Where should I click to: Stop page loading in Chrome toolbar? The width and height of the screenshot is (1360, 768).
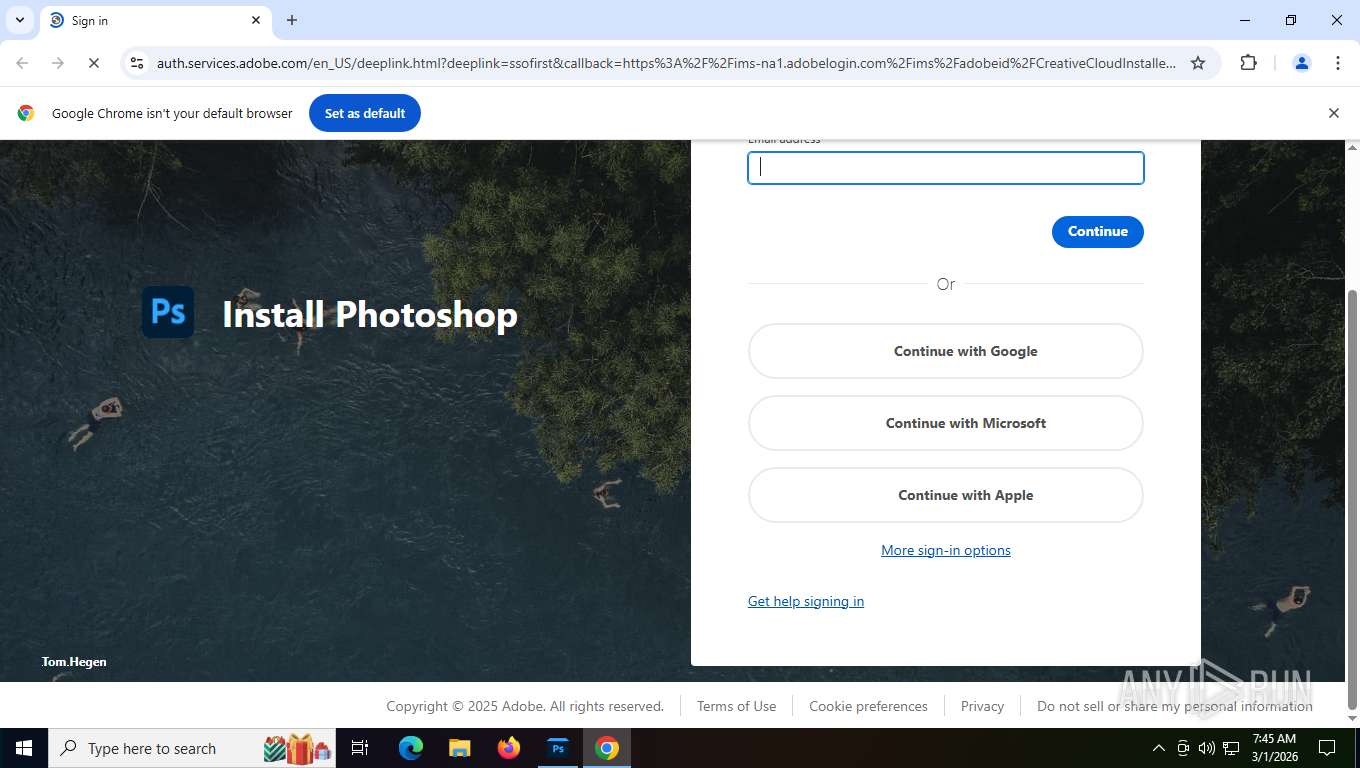point(94,63)
